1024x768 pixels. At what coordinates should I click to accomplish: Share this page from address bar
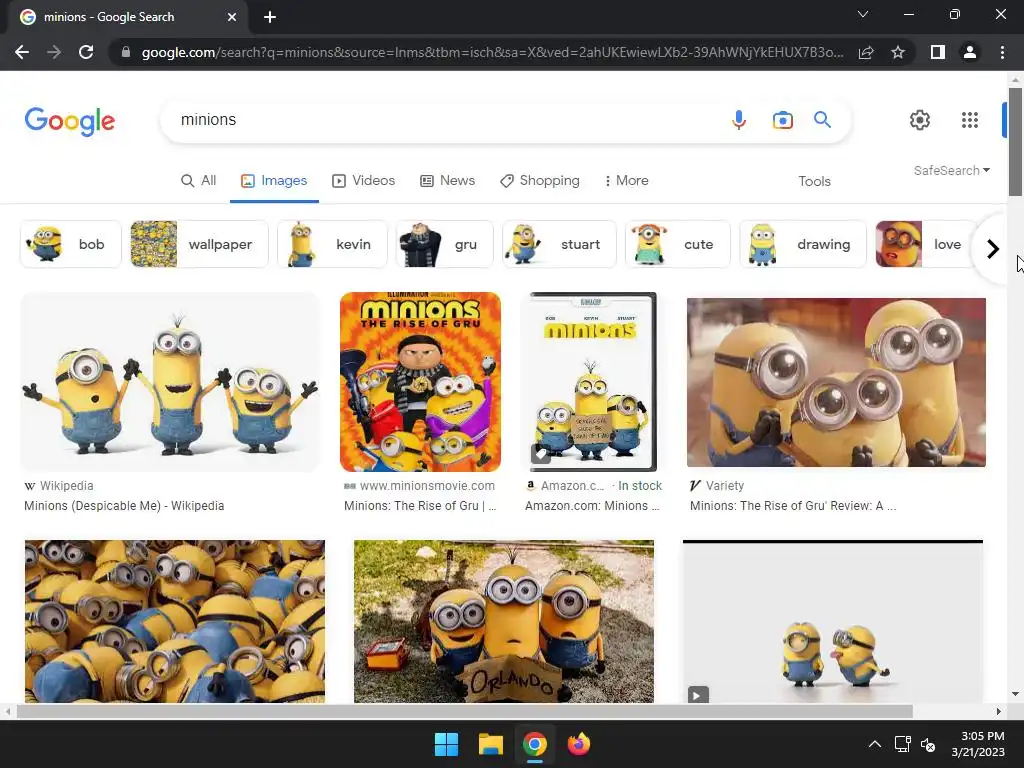coord(866,52)
